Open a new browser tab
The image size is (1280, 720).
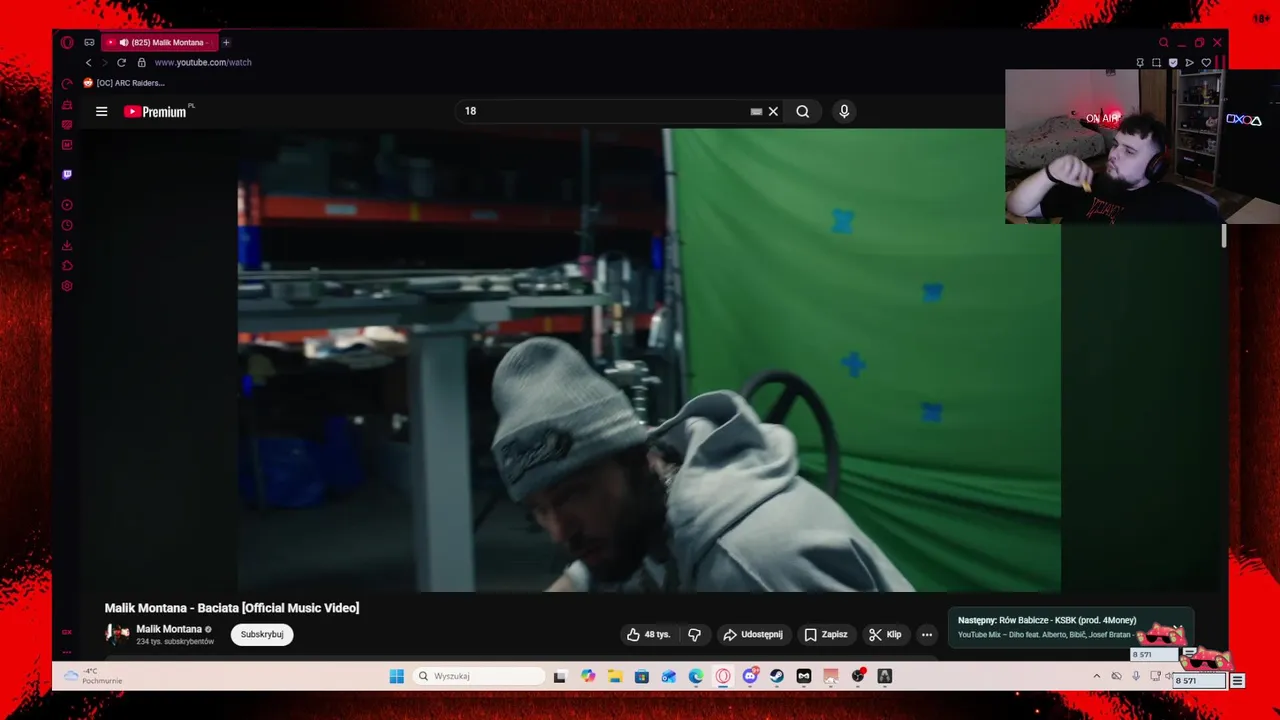point(226,43)
